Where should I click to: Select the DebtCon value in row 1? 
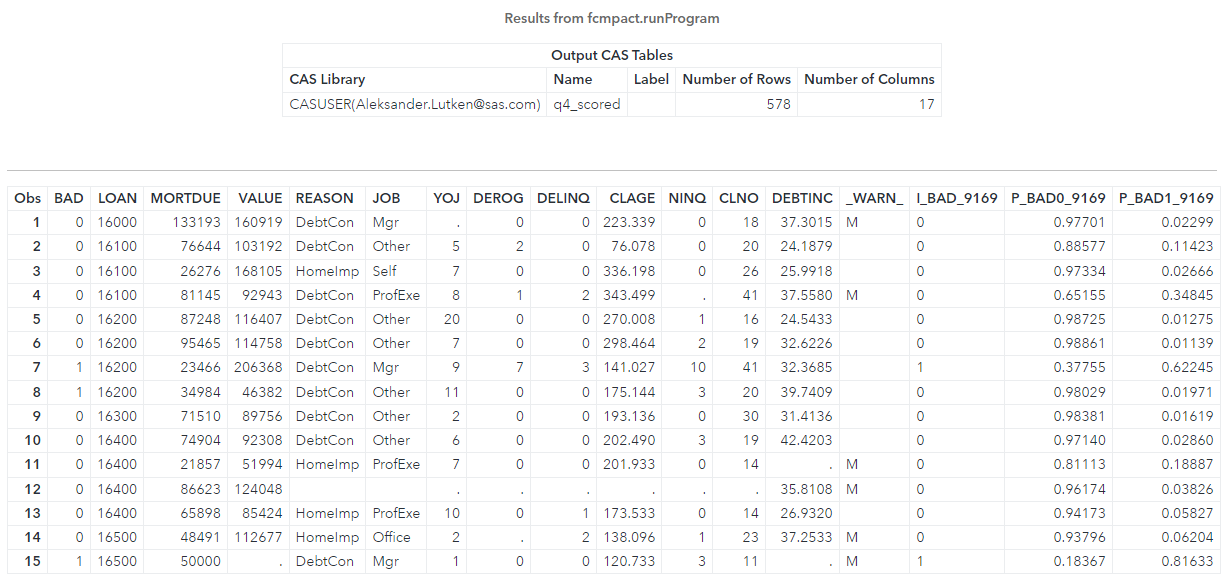pos(324,222)
